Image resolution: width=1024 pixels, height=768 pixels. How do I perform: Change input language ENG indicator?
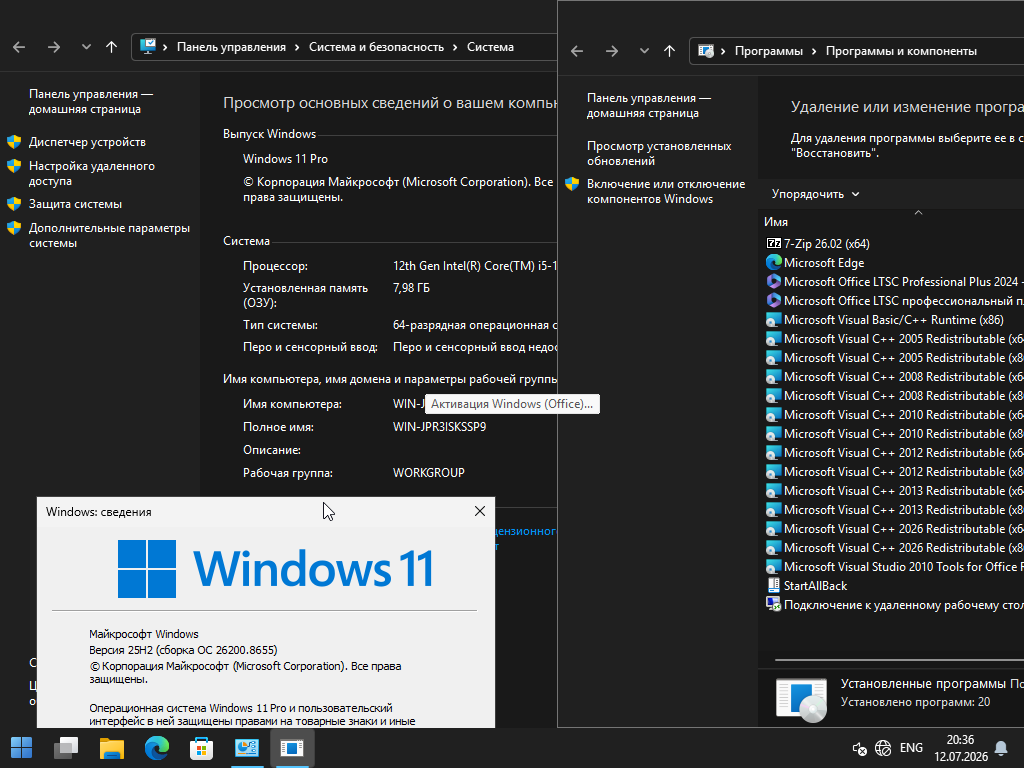[911, 748]
